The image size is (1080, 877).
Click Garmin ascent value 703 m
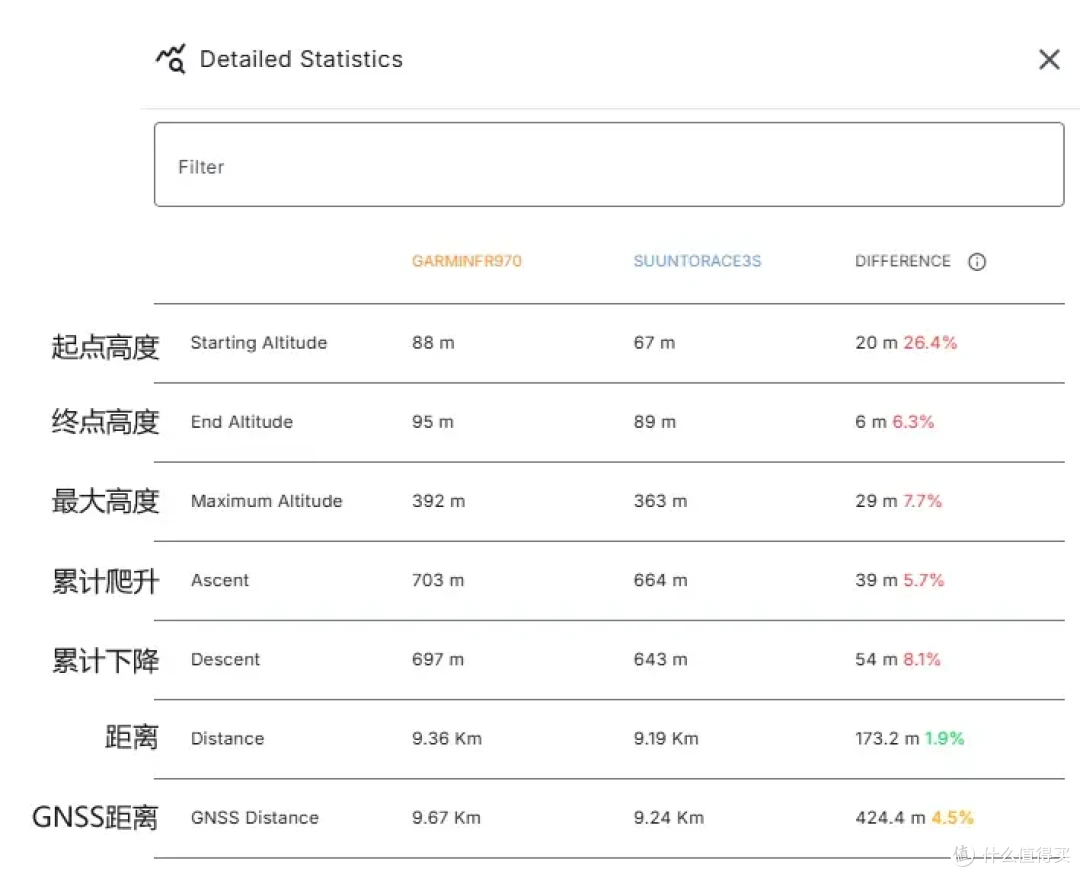(x=438, y=580)
